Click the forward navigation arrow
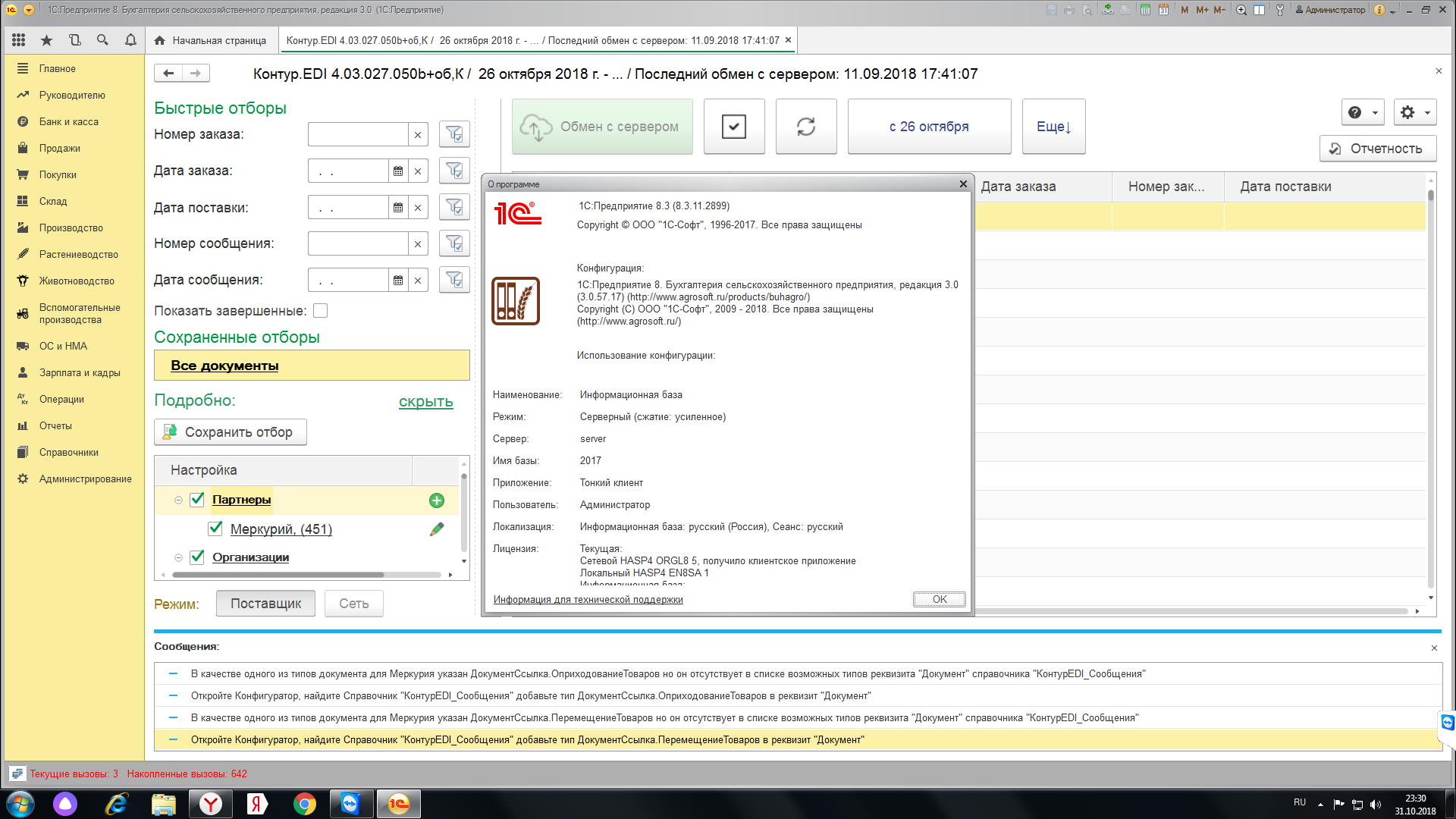 pos(196,73)
